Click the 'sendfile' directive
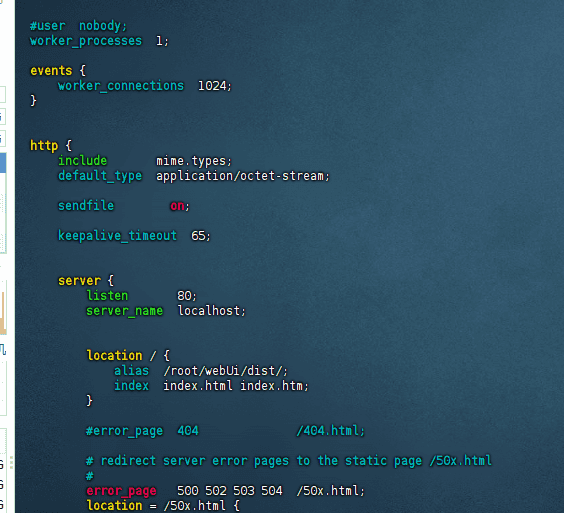564x513 pixels. click(x=86, y=206)
